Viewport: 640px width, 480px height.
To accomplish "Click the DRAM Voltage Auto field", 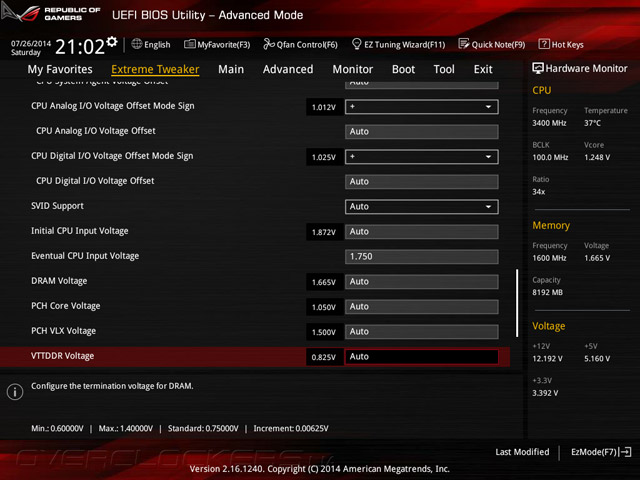I will click(421, 281).
